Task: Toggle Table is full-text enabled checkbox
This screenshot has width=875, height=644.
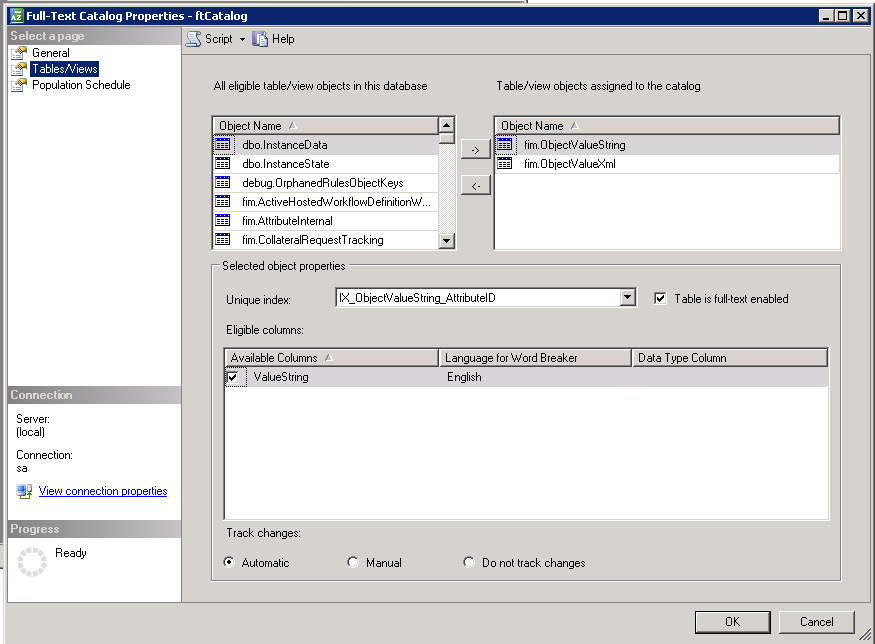Action: click(660, 299)
